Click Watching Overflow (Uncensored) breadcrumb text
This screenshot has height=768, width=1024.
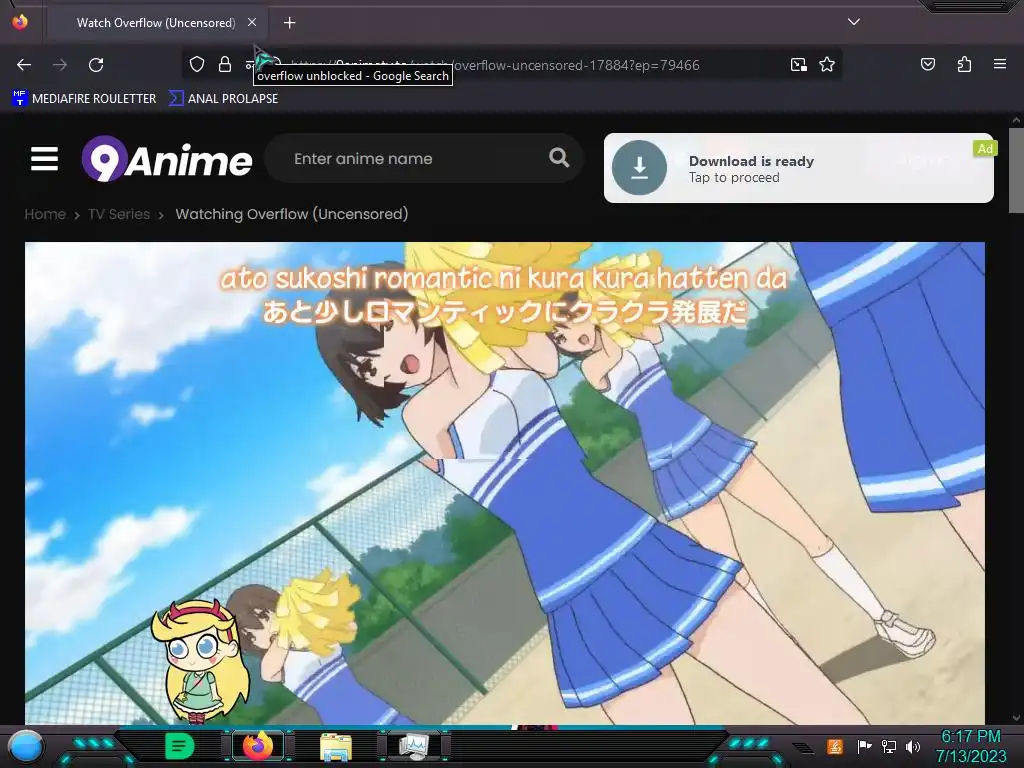[292, 214]
